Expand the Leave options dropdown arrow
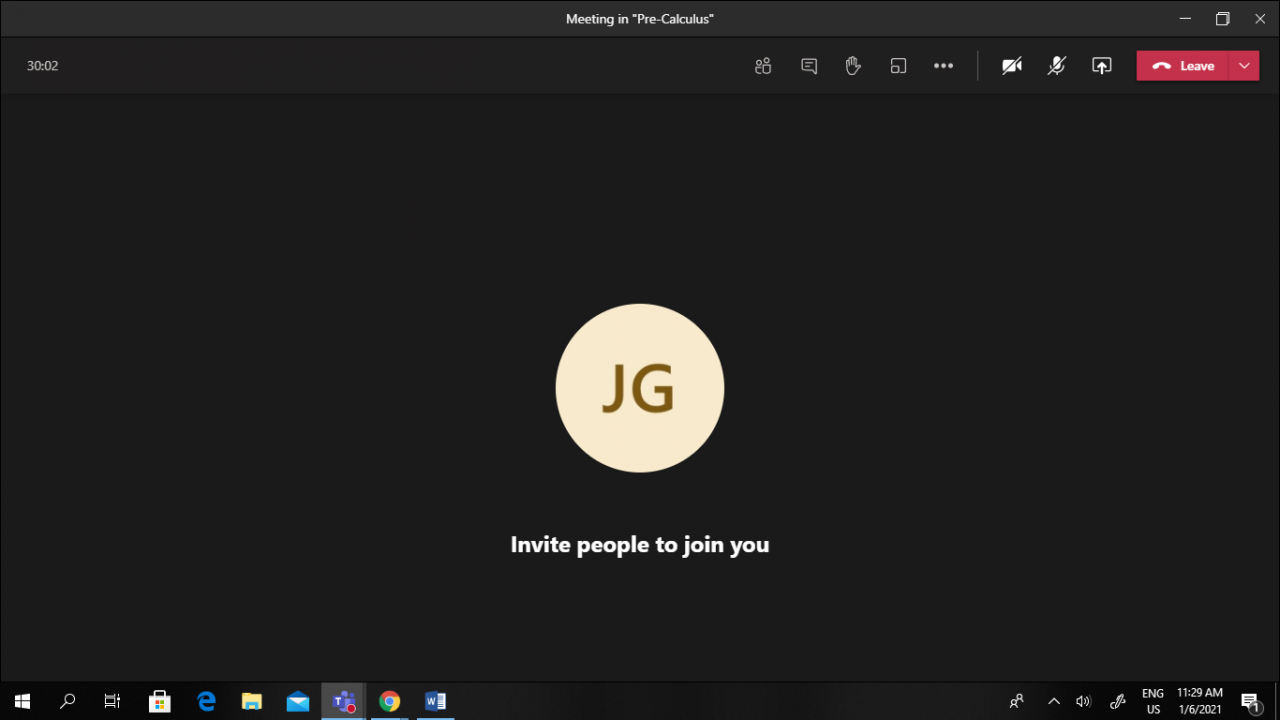Screen dimensions: 1280x720 pyautogui.click(x=1244, y=66)
